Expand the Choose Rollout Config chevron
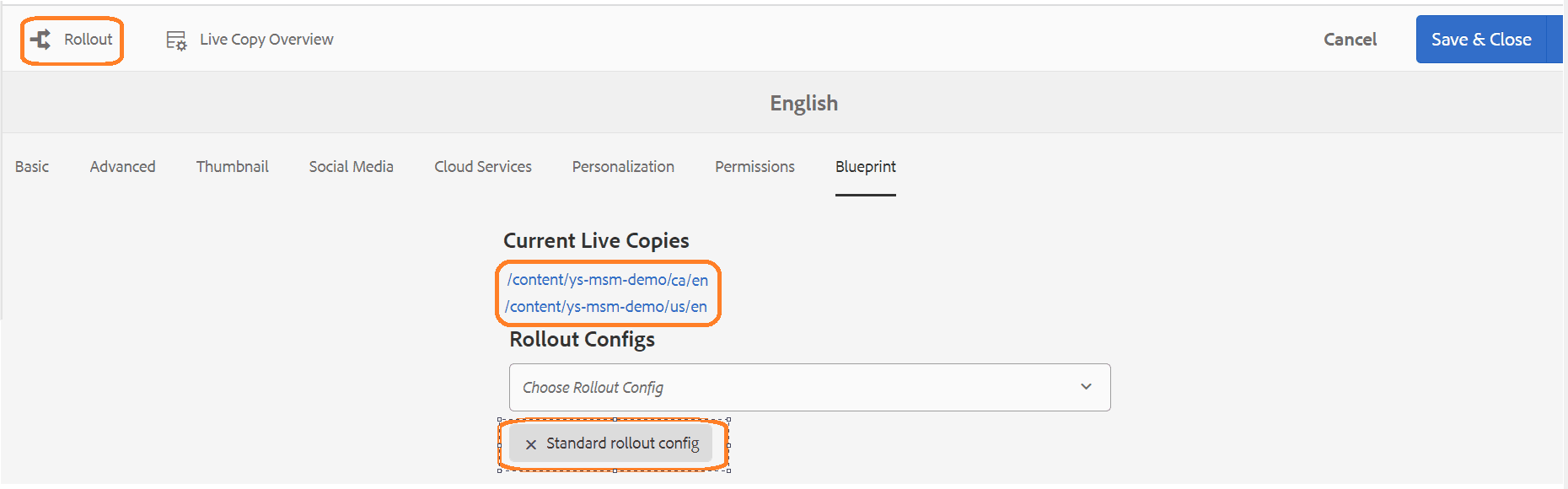The image size is (1568, 489). [x=1086, y=387]
